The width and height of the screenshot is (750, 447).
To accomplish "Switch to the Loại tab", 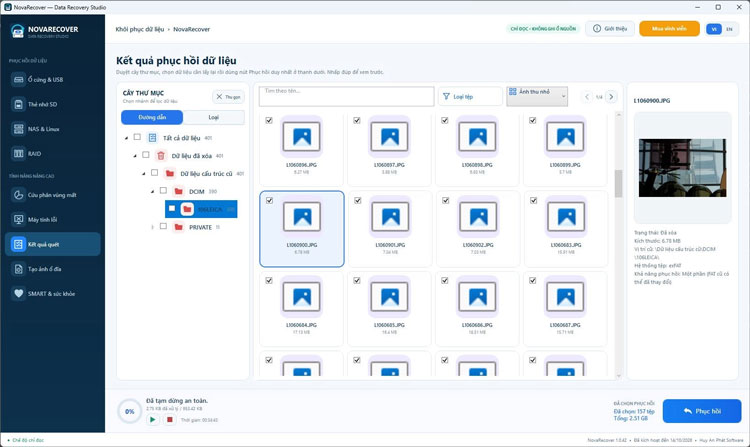I will point(213,117).
